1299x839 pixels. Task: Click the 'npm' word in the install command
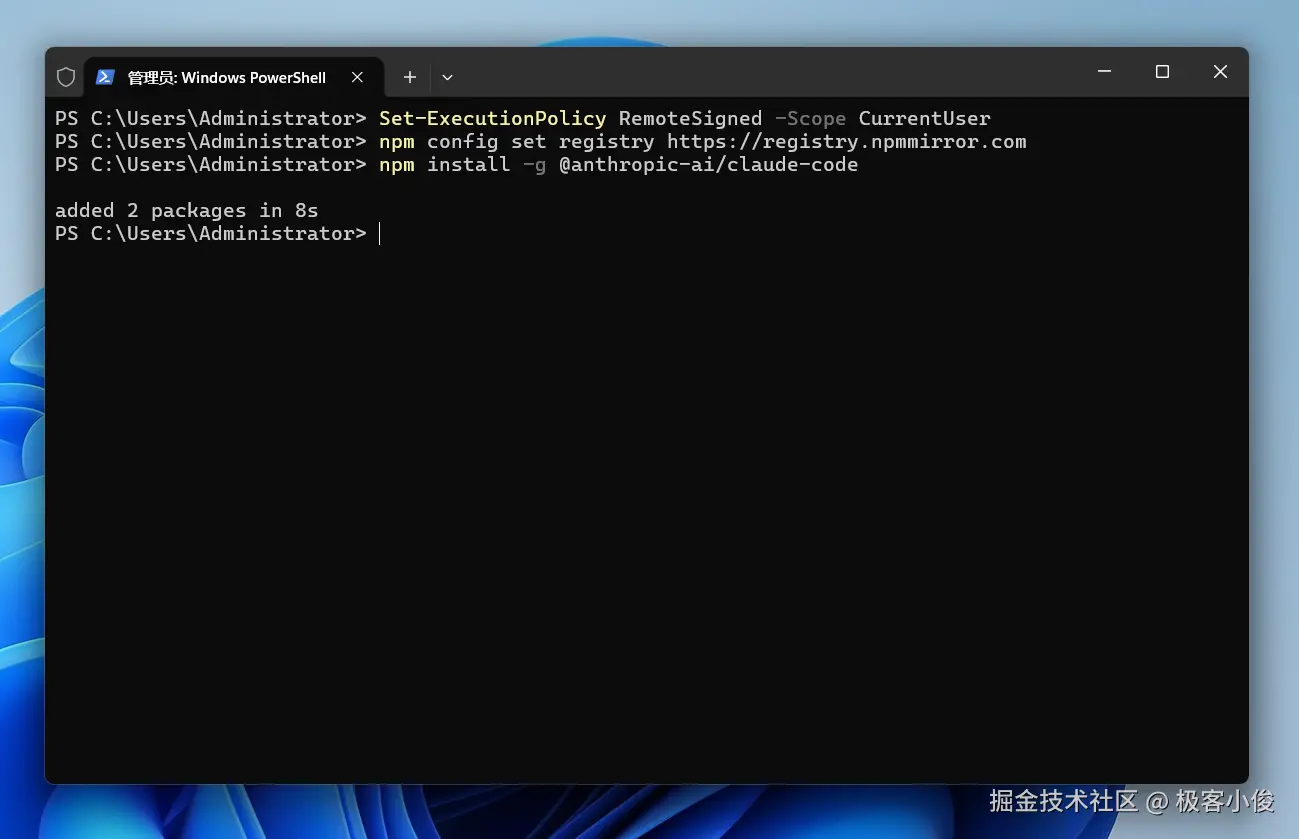(396, 164)
